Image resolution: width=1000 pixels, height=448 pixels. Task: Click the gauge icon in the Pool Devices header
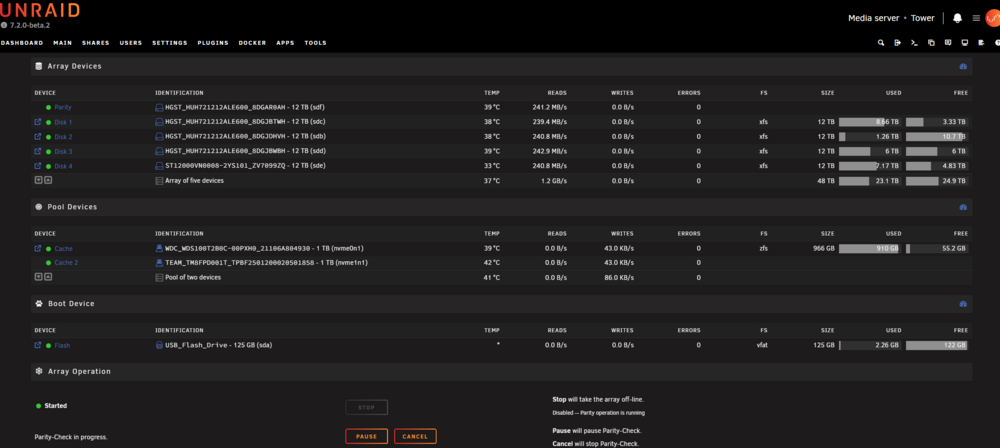[x=963, y=207]
